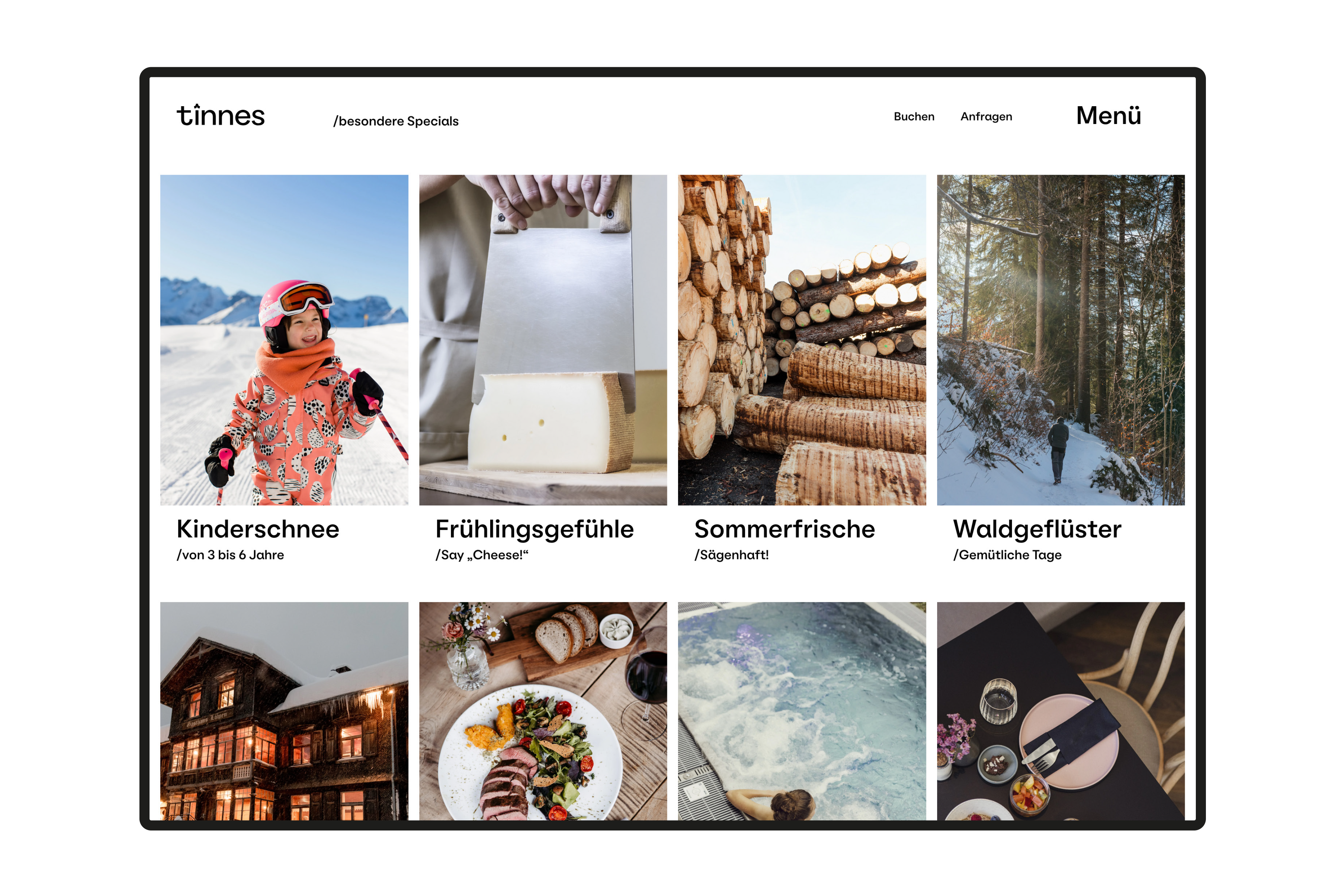Select the /besondere Specials breadcrumb

tap(396, 121)
